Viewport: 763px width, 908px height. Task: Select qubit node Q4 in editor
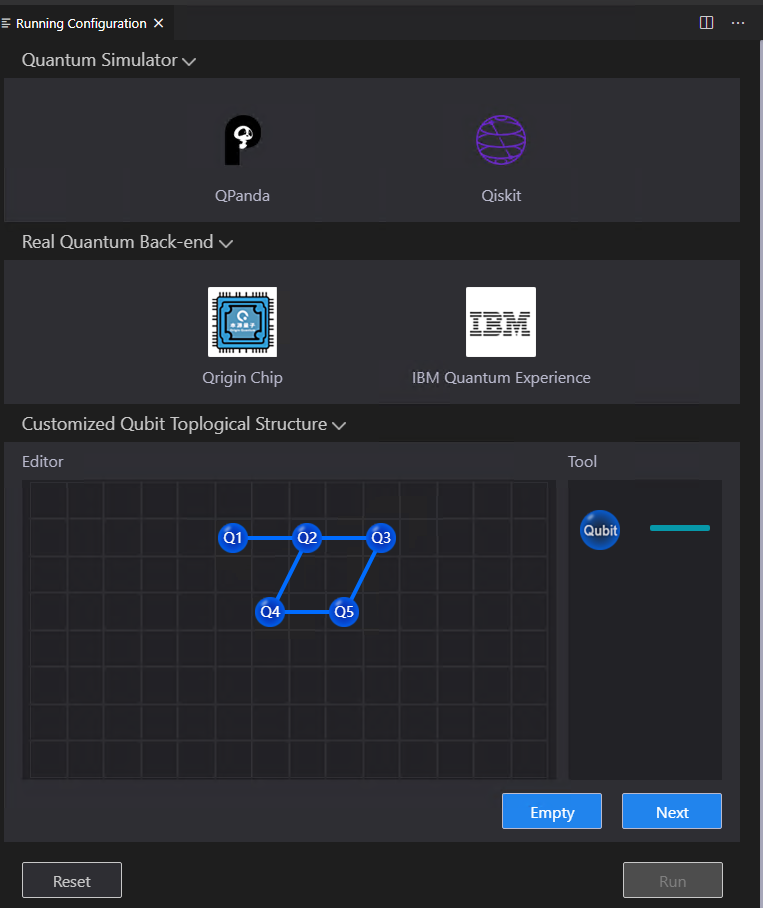tap(270, 612)
